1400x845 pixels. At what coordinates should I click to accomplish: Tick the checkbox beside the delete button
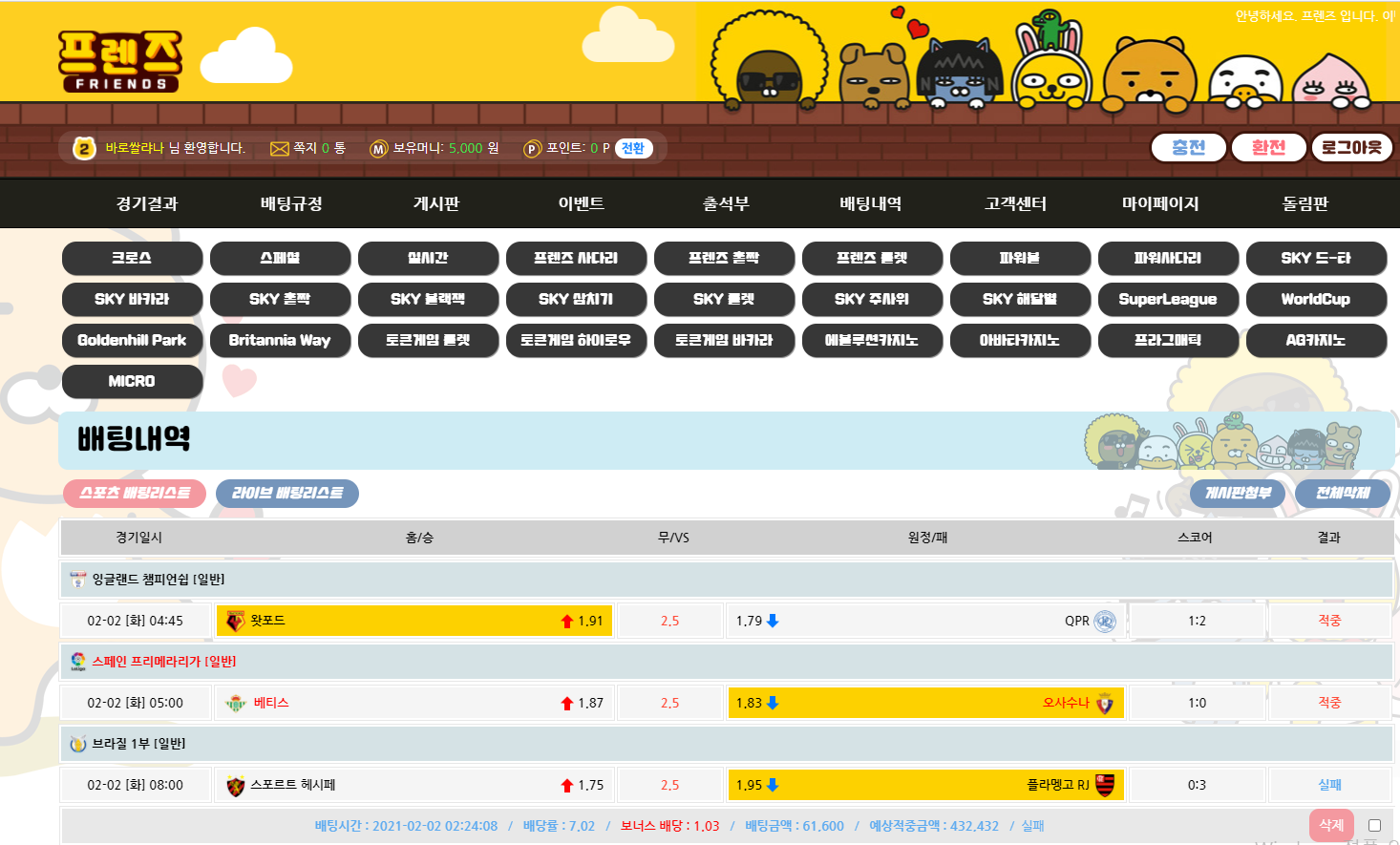(1374, 826)
